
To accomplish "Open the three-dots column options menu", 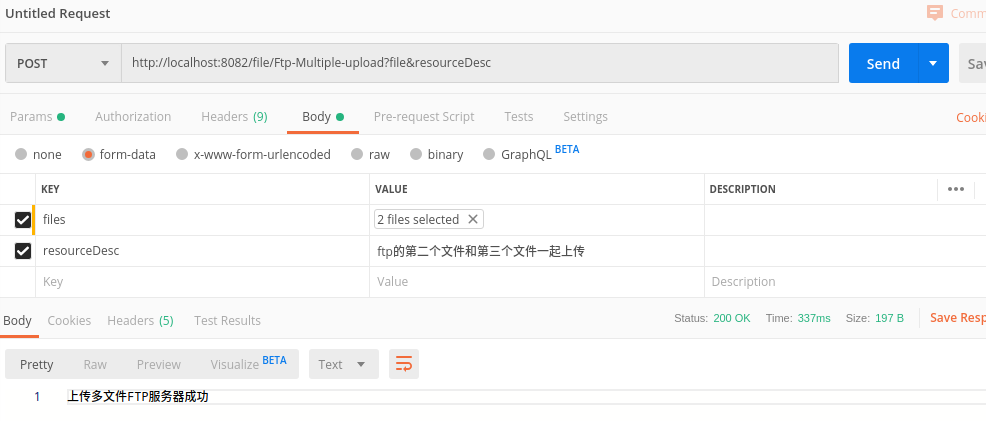I will tap(955, 189).
